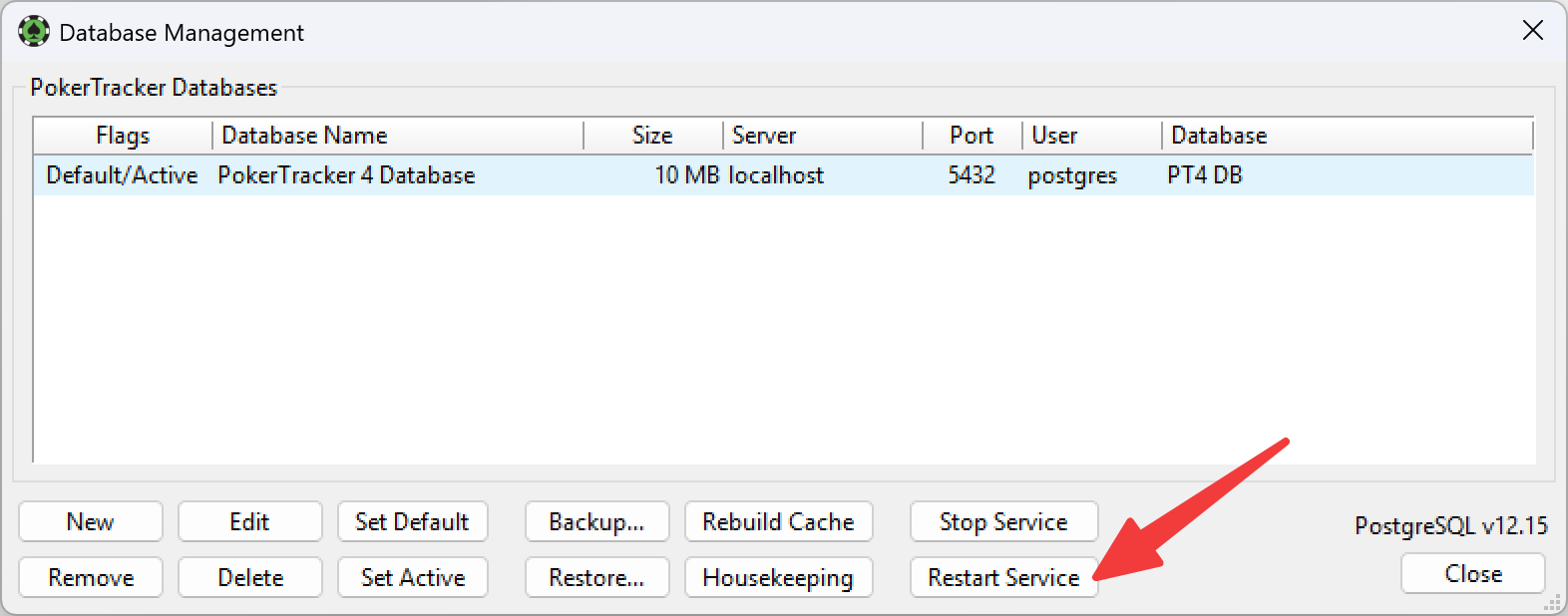Click the Delete database button
The height and width of the screenshot is (616, 1568).
250,577
